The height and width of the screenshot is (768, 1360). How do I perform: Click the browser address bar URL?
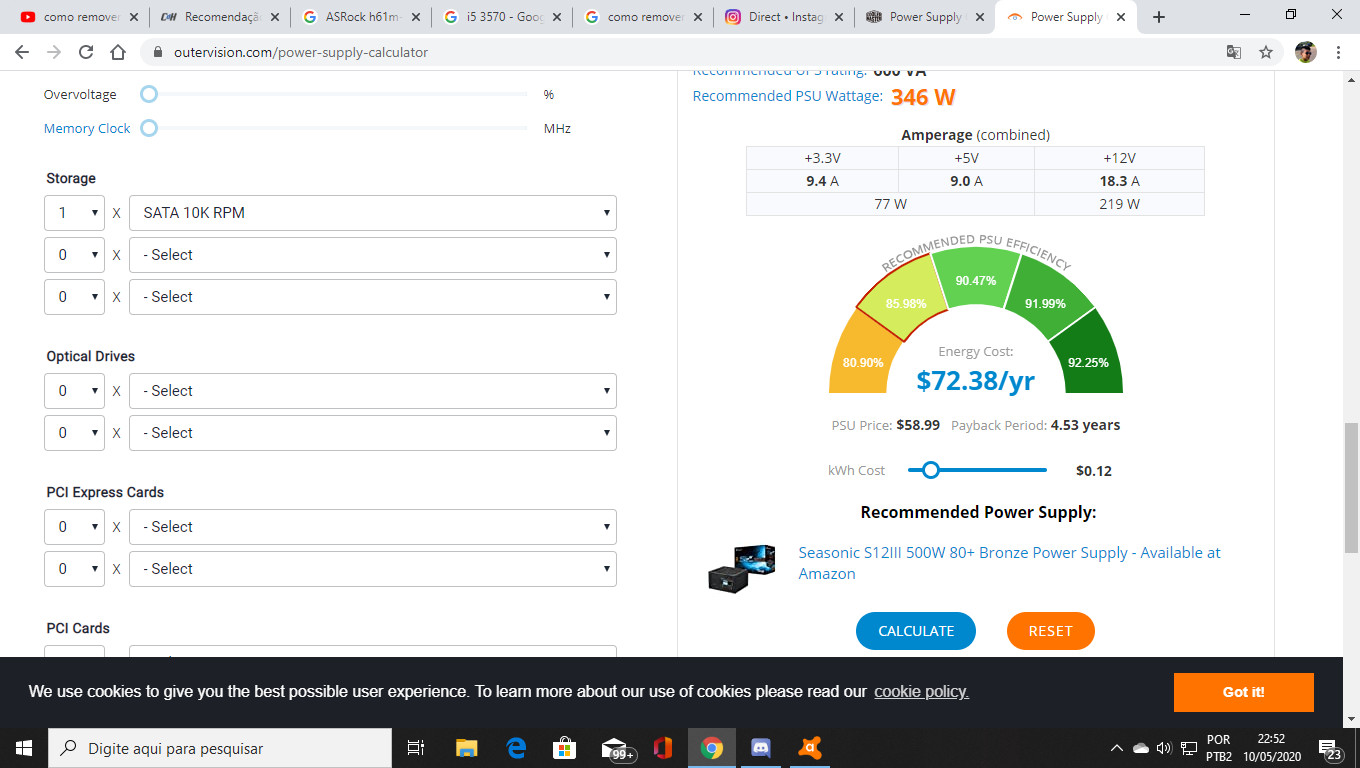pyautogui.click(x=300, y=52)
